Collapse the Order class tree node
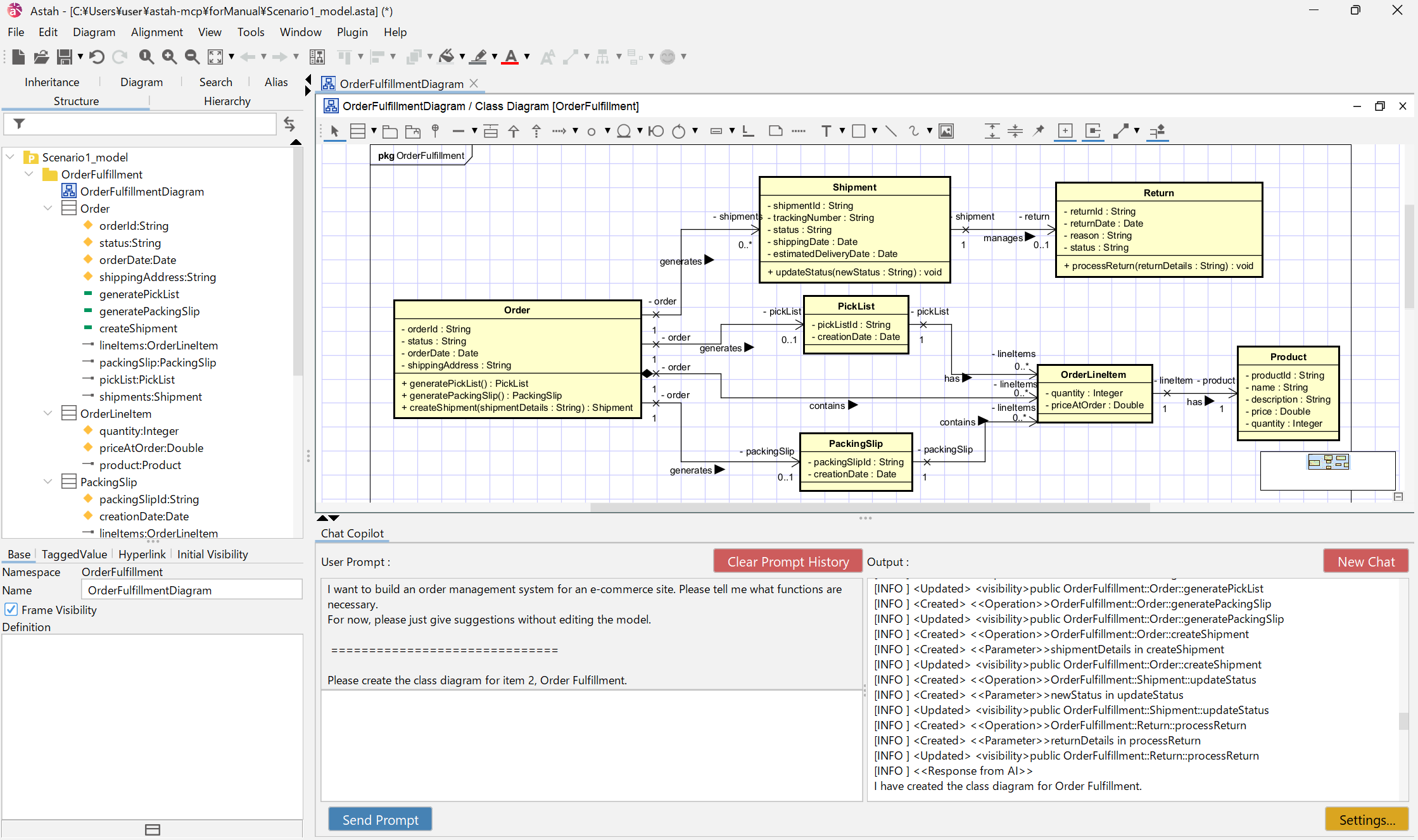Screen dimensions: 1418x840 click(48, 208)
